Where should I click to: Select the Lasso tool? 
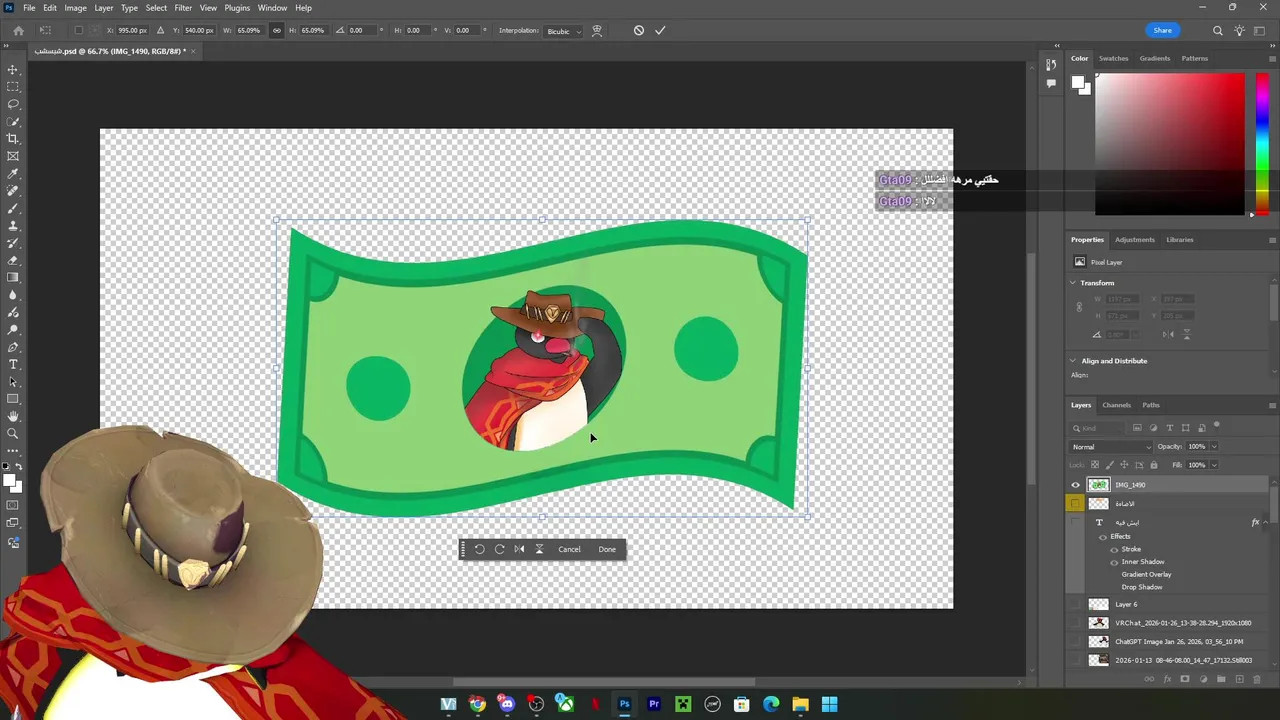13,104
